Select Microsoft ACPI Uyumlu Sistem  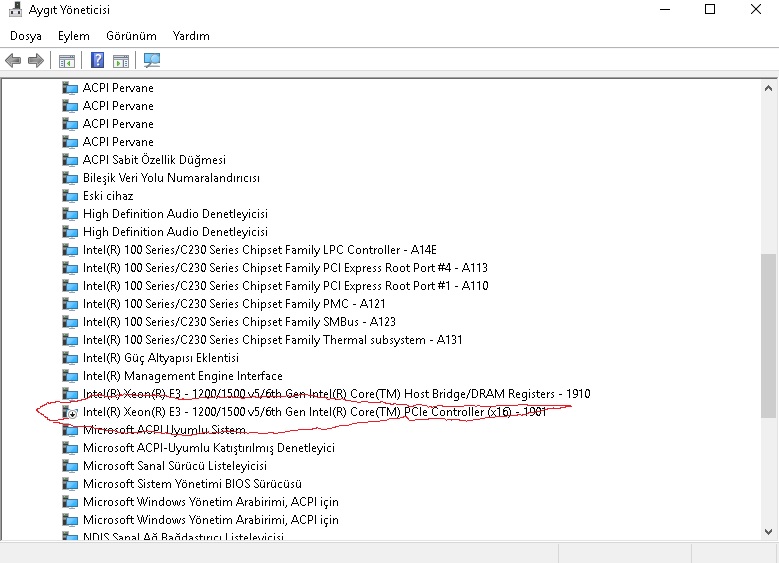[x=164, y=430]
